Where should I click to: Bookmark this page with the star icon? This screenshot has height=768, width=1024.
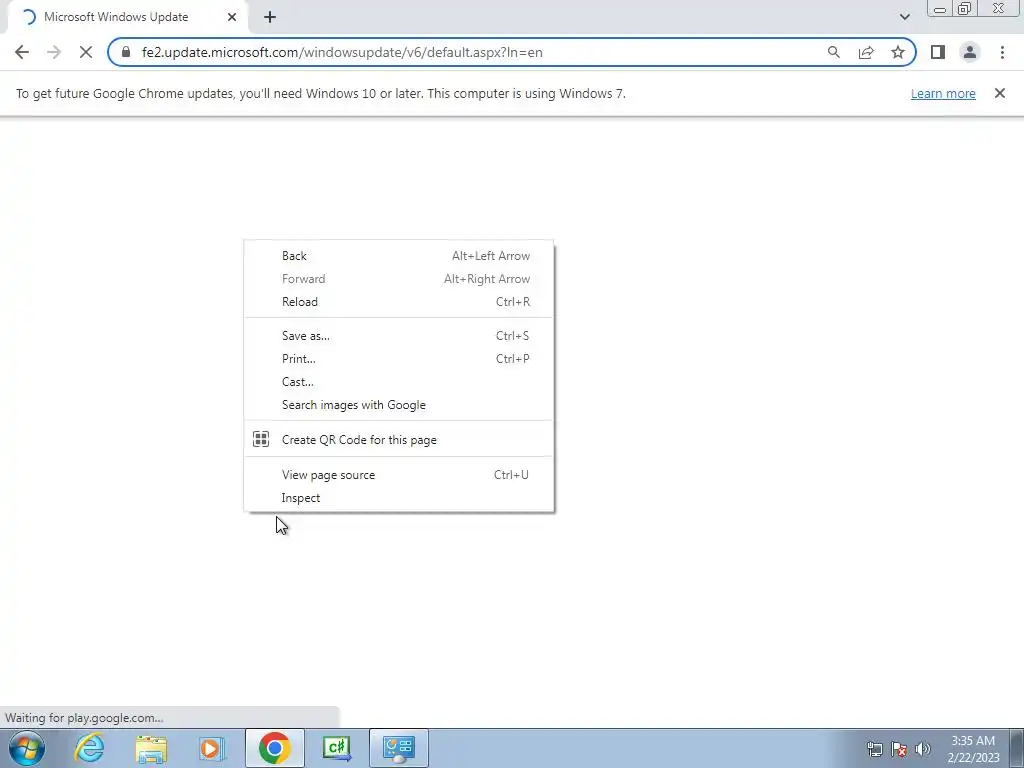click(x=898, y=52)
